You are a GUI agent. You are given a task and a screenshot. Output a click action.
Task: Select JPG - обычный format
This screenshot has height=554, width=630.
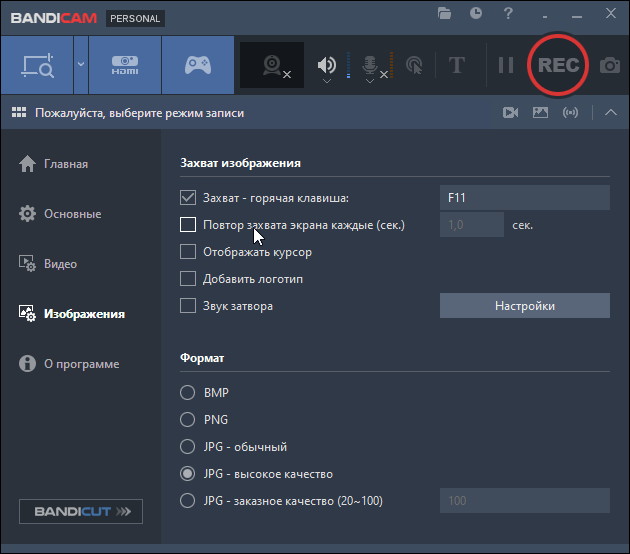coord(187,446)
